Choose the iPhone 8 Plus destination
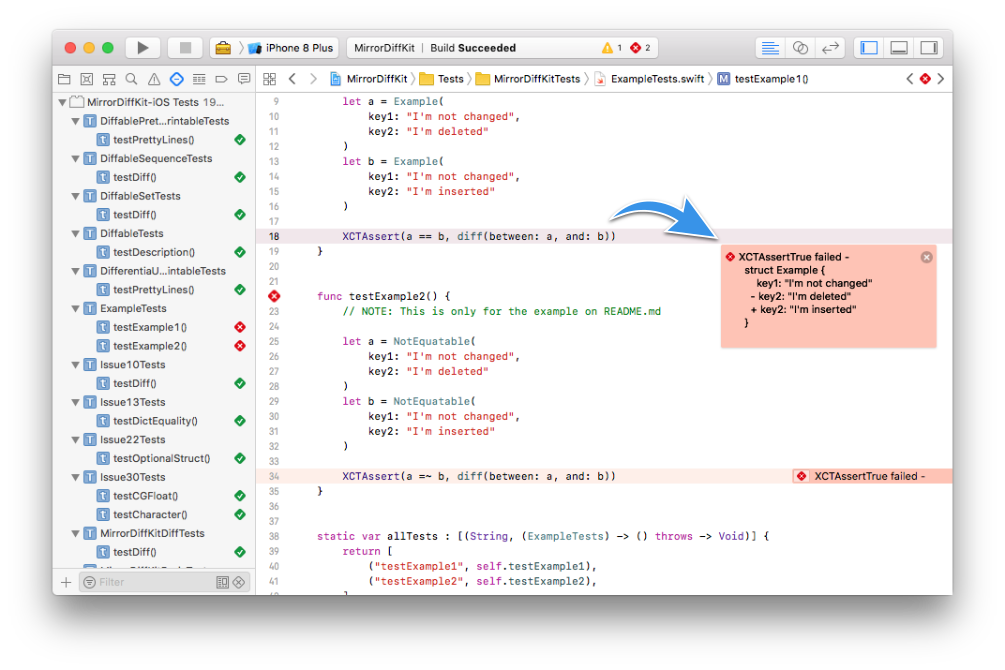This screenshot has width=1005, height=670. [x=290, y=47]
